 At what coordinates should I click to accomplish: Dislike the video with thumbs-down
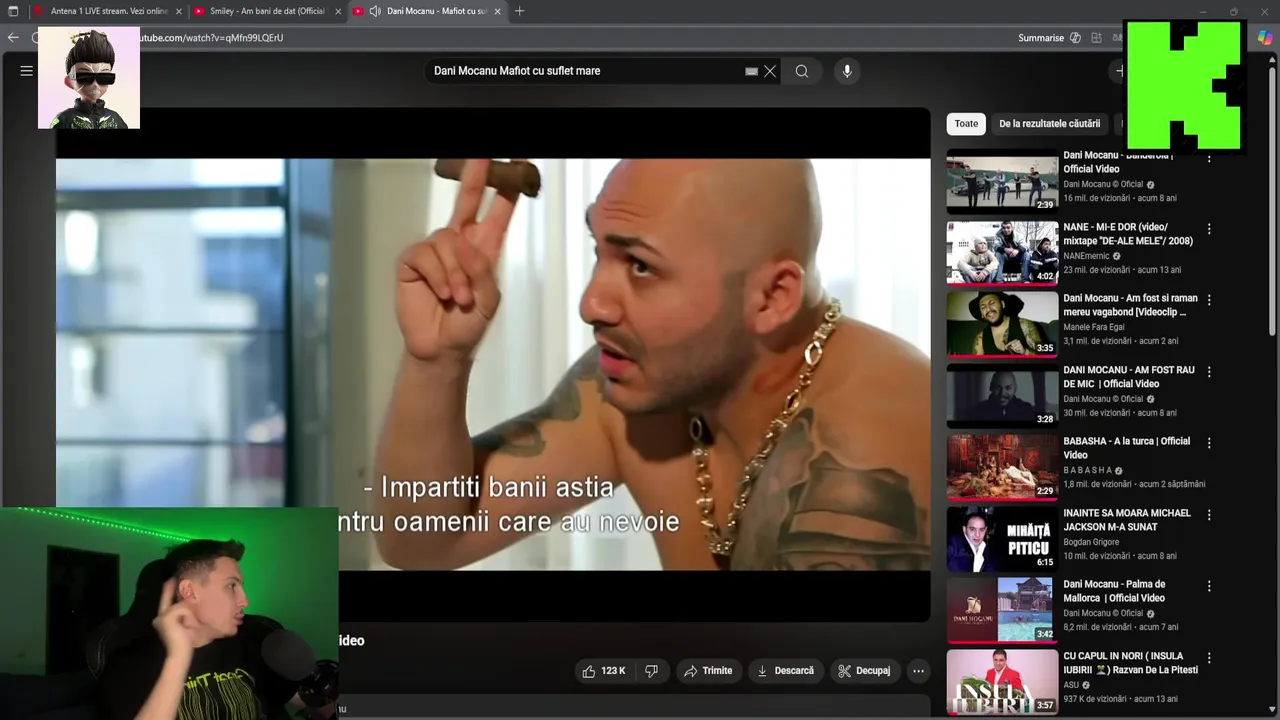tap(651, 671)
